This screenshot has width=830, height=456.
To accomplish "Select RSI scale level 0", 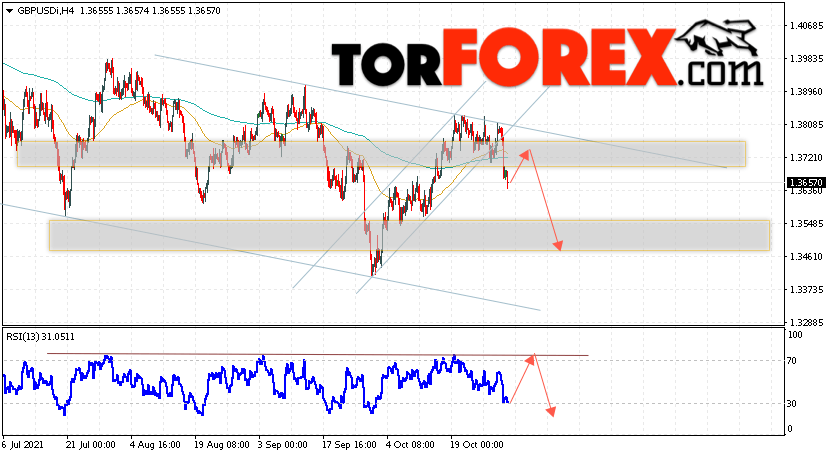I will (790, 429).
